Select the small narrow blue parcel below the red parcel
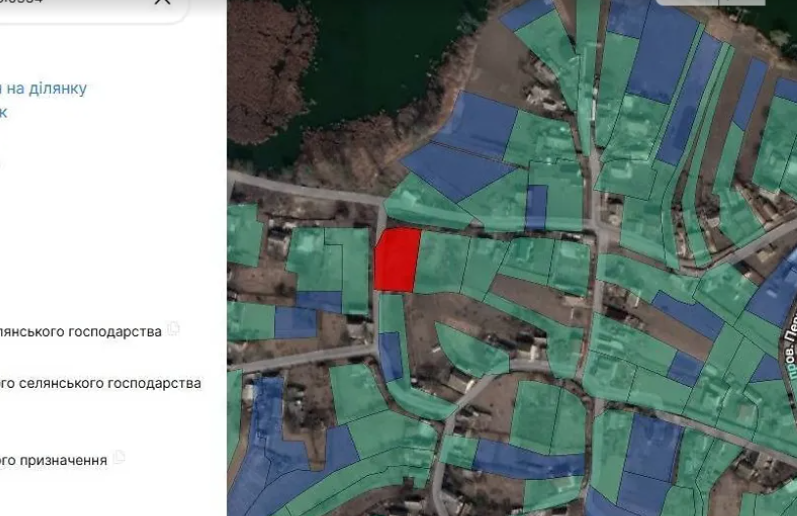This screenshot has height=516, width=797. [391, 356]
